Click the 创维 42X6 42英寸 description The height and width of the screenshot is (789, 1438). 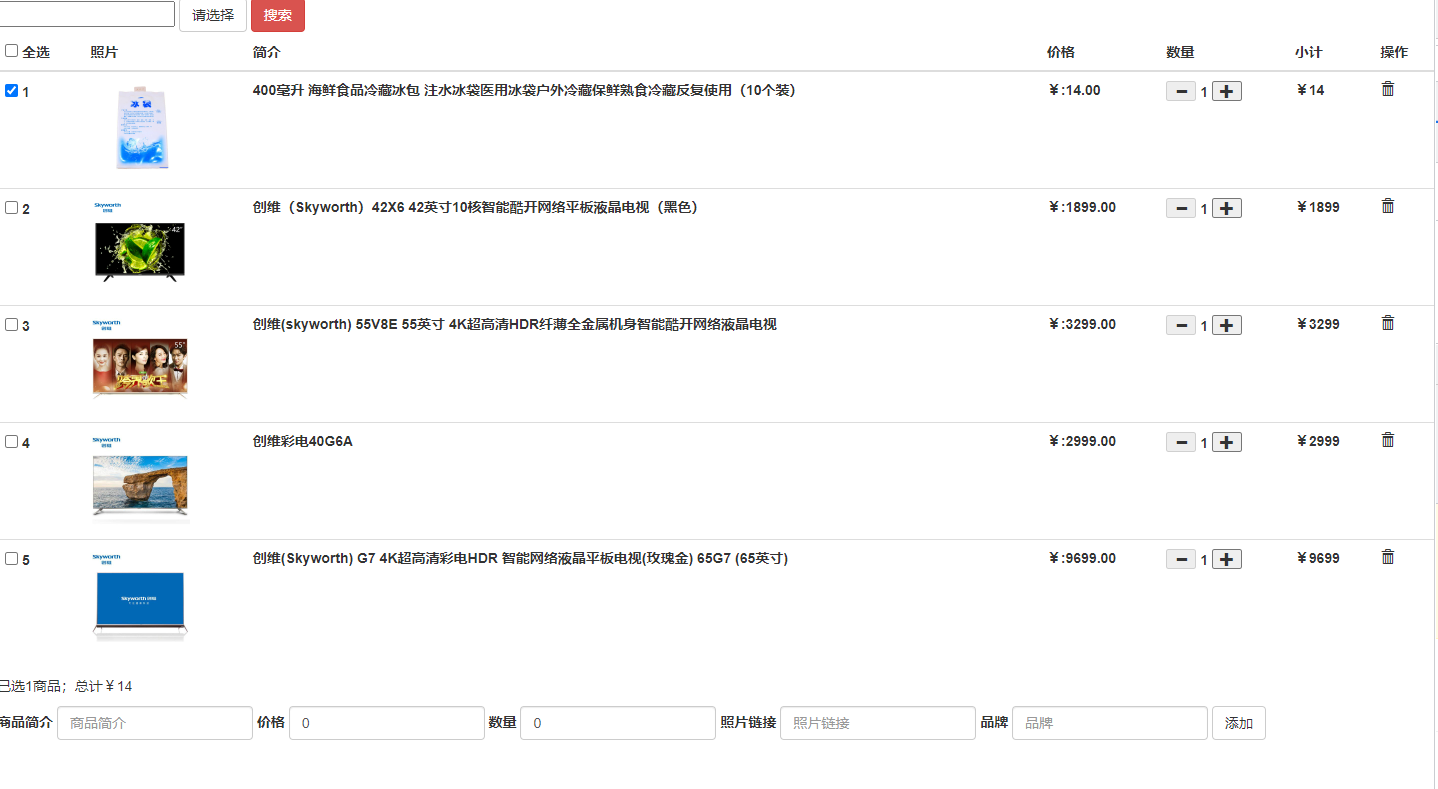(475, 207)
